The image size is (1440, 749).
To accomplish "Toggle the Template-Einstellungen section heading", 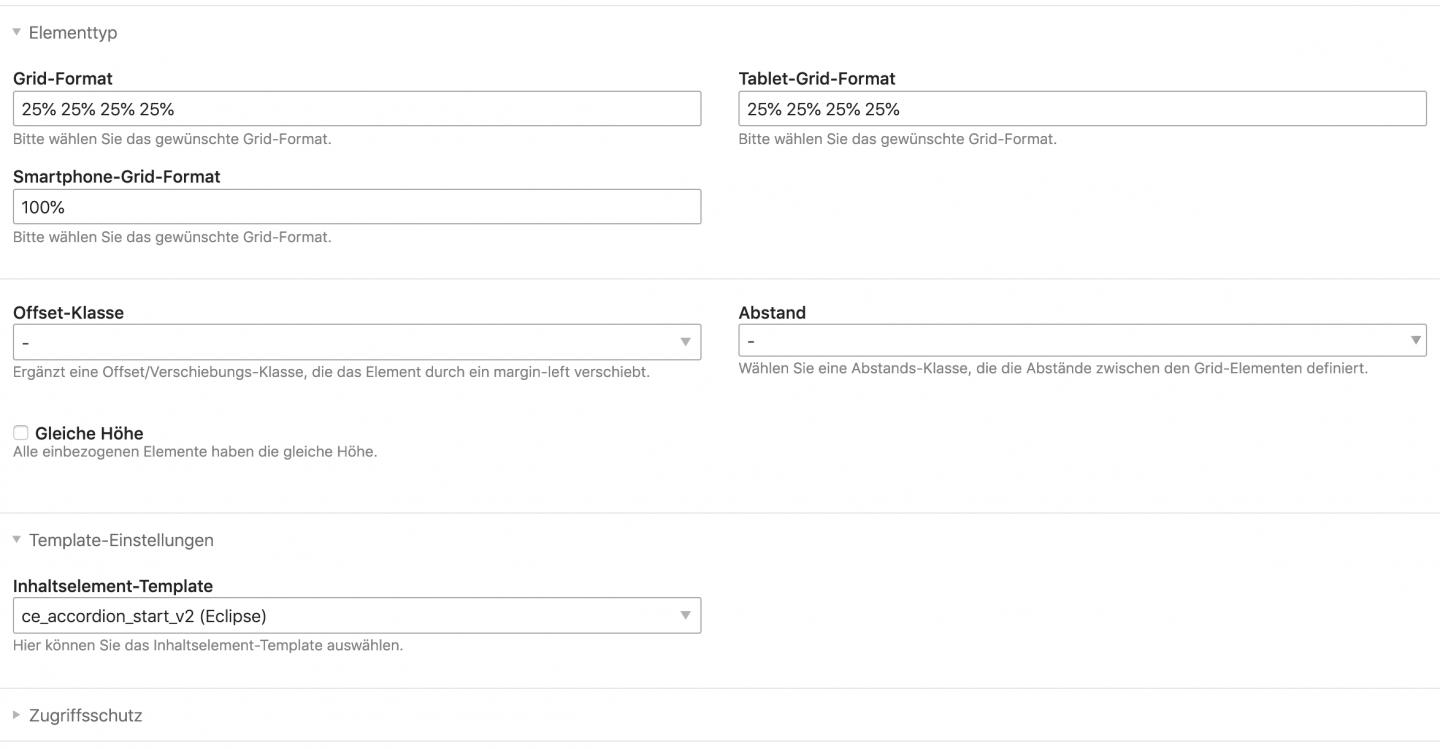I will pos(121,540).
